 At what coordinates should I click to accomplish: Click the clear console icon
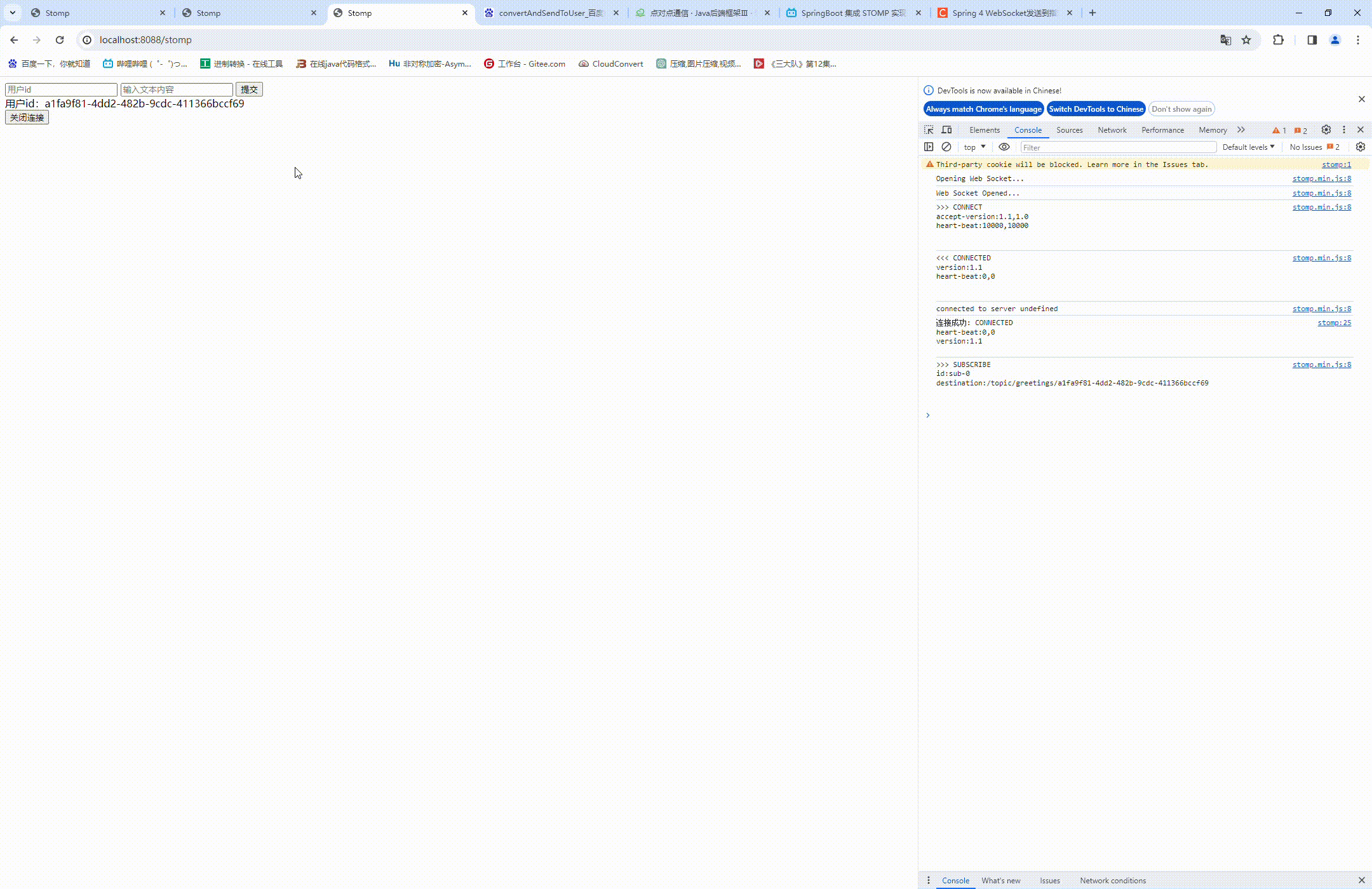(x=946, y=147)
